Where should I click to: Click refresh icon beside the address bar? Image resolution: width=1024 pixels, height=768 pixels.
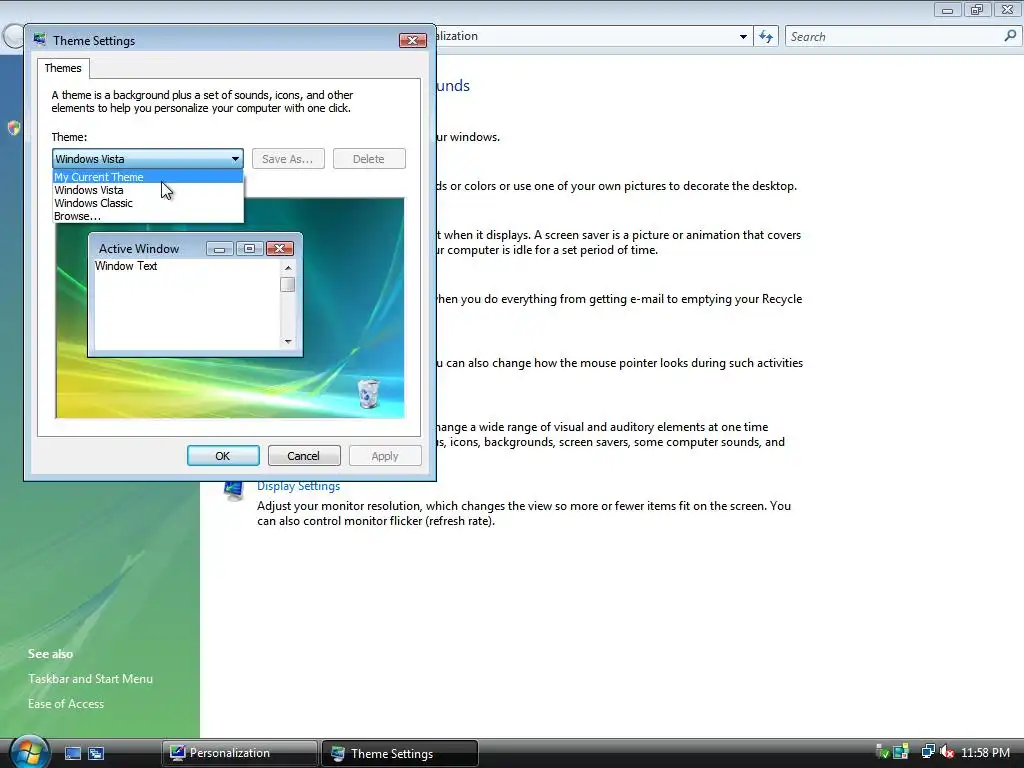[766, 37]
